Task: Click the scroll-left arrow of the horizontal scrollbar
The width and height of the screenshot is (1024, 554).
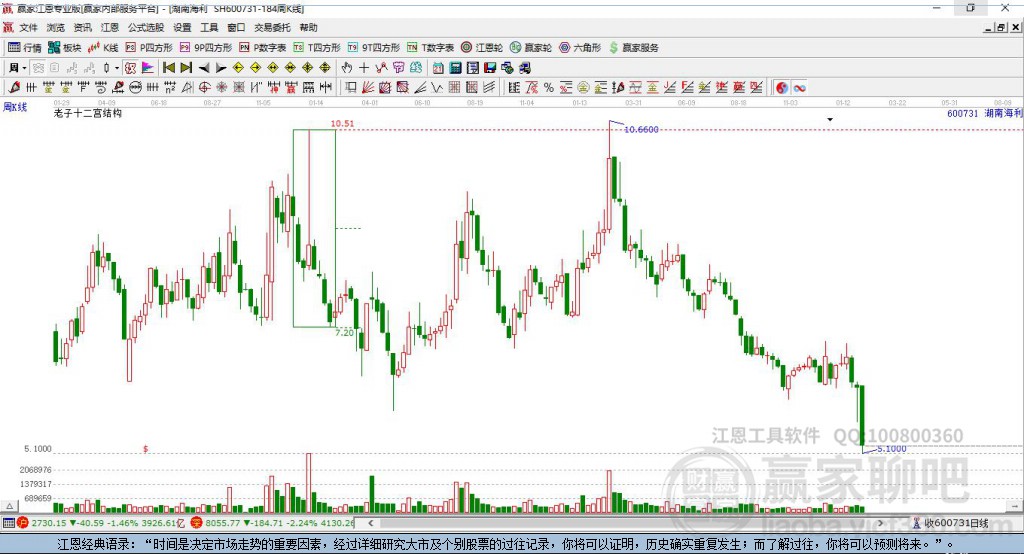Action: pos(370,523)
